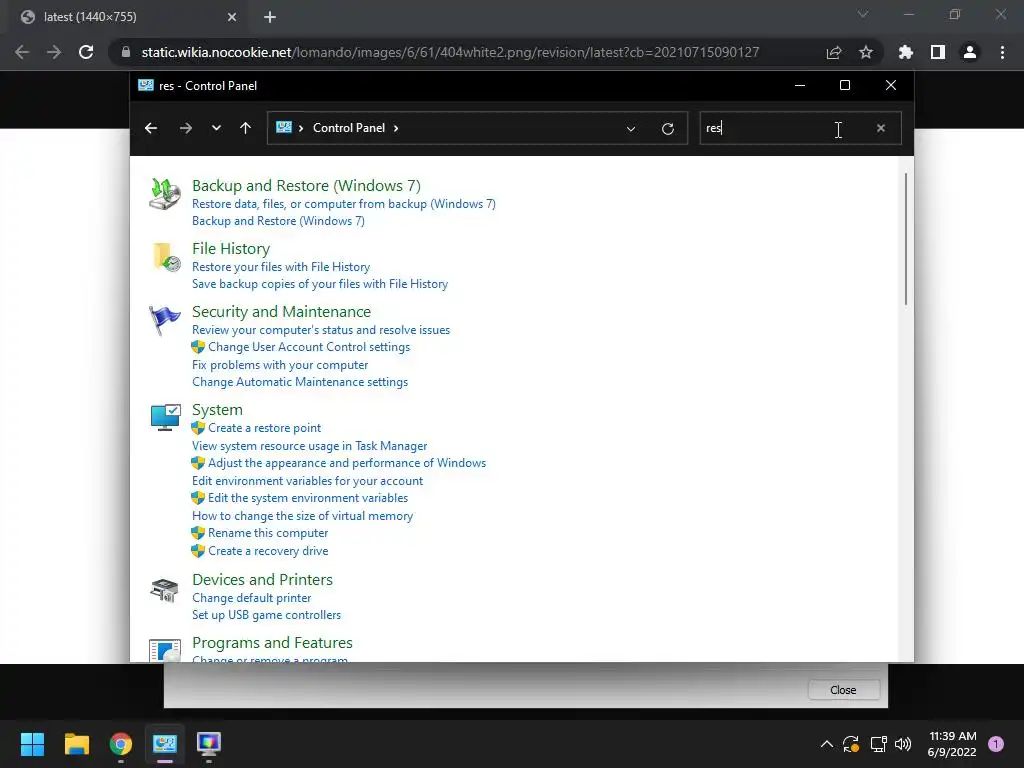Click the Control Panel vertical scrollbar

(906, 239)
